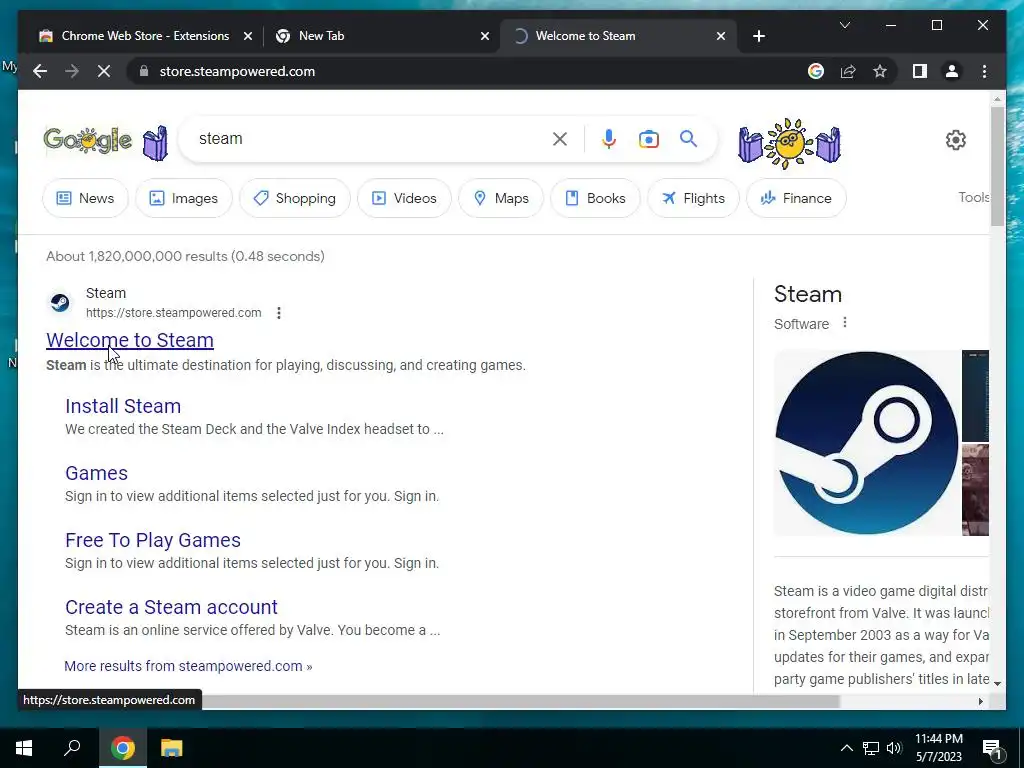Close the Welcome to Steam tab
The image size is (1024, 768).
point(720,36)
